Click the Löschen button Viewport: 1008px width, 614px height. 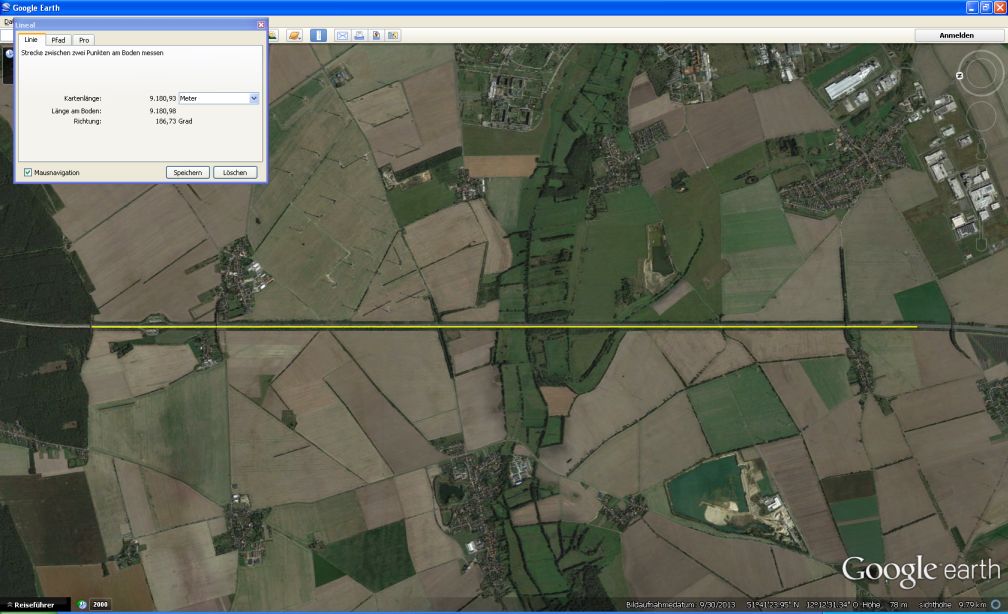(235, 172)
